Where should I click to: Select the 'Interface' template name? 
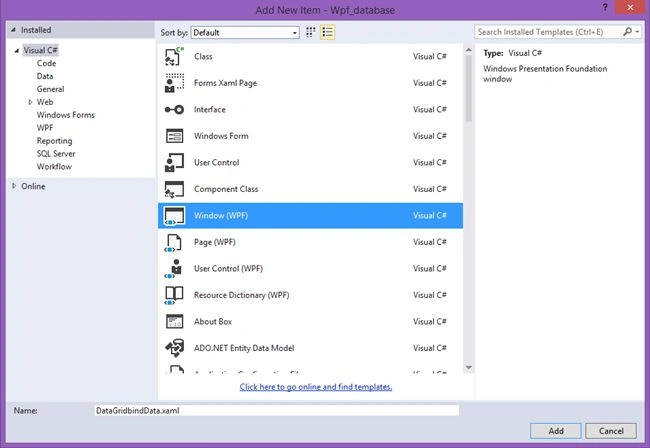point(209,109)
